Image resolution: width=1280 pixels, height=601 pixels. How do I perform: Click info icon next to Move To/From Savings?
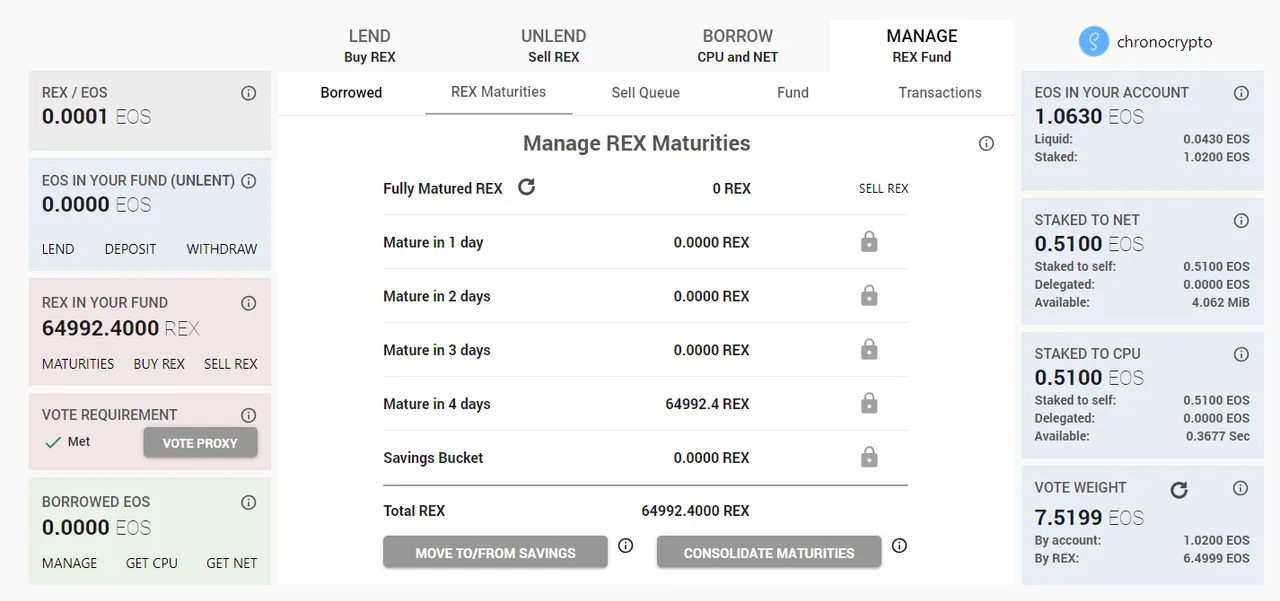click(626, 546)
